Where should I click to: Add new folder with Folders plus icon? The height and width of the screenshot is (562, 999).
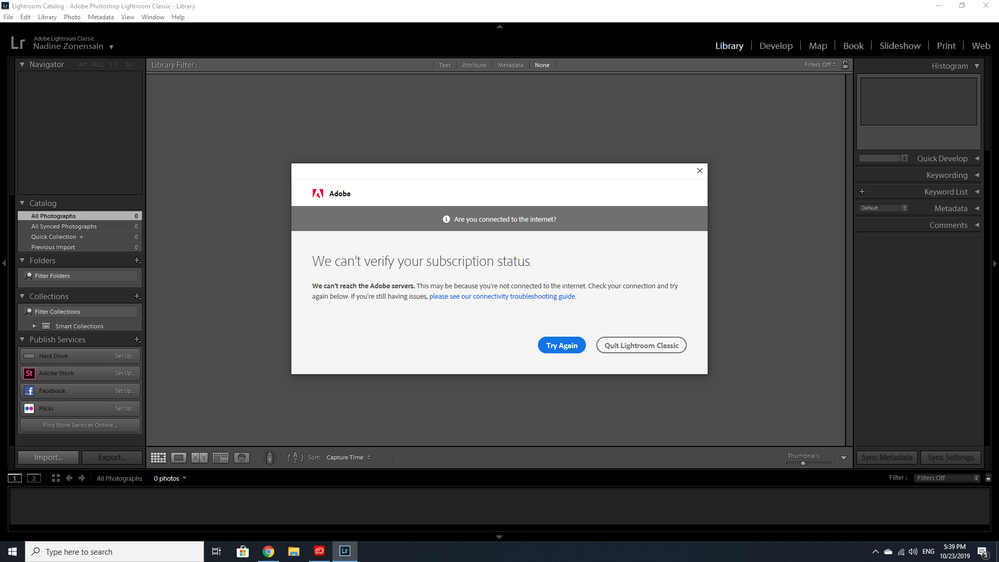click(137, 261)
